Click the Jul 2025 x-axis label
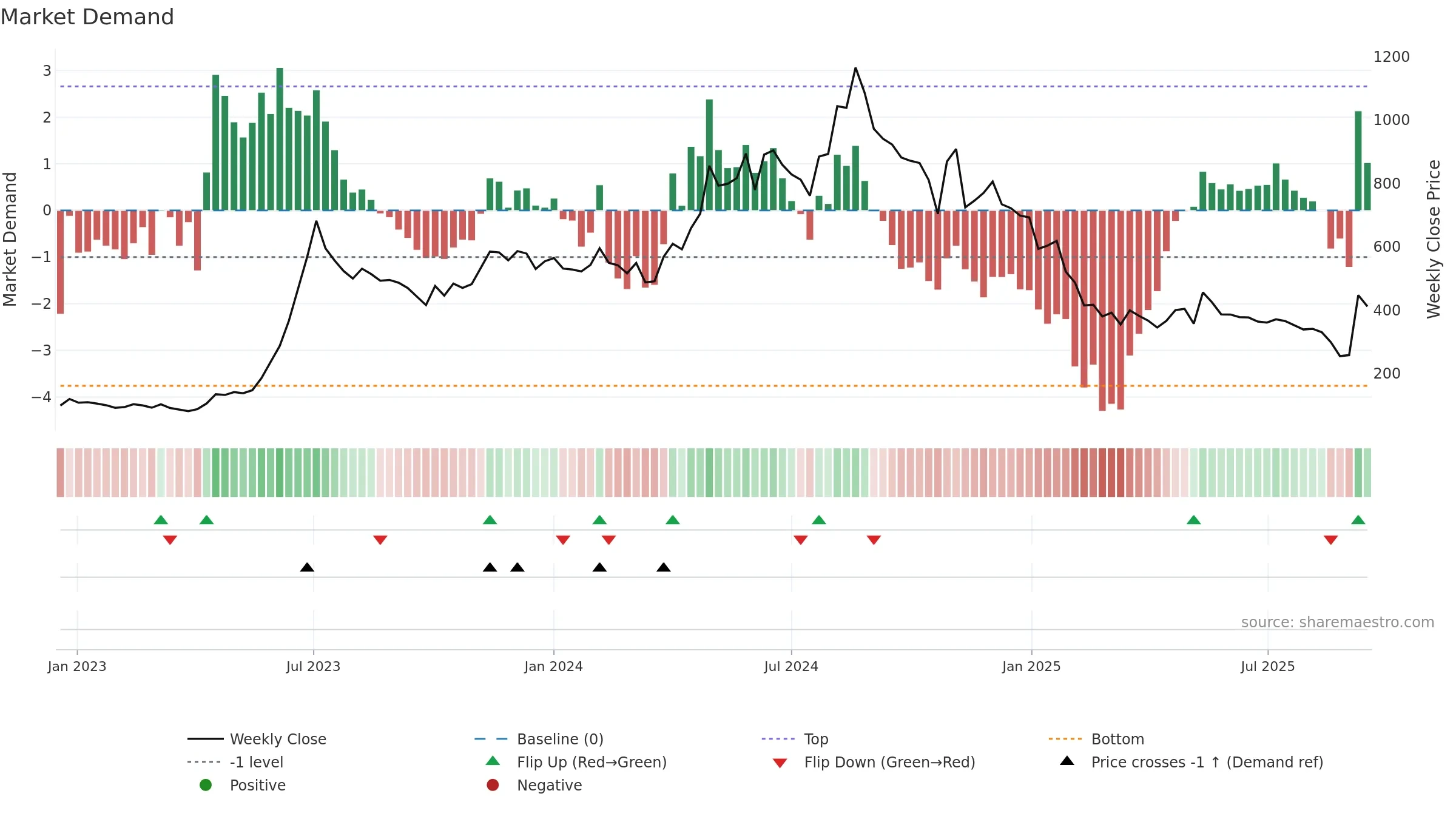This screenshot has height=819, width=1456. [x=1268, y=667]
